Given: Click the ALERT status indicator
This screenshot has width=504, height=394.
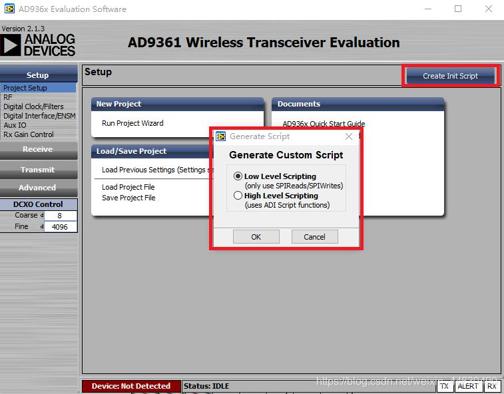Looking at the screenshot, I should pos(468,386).
